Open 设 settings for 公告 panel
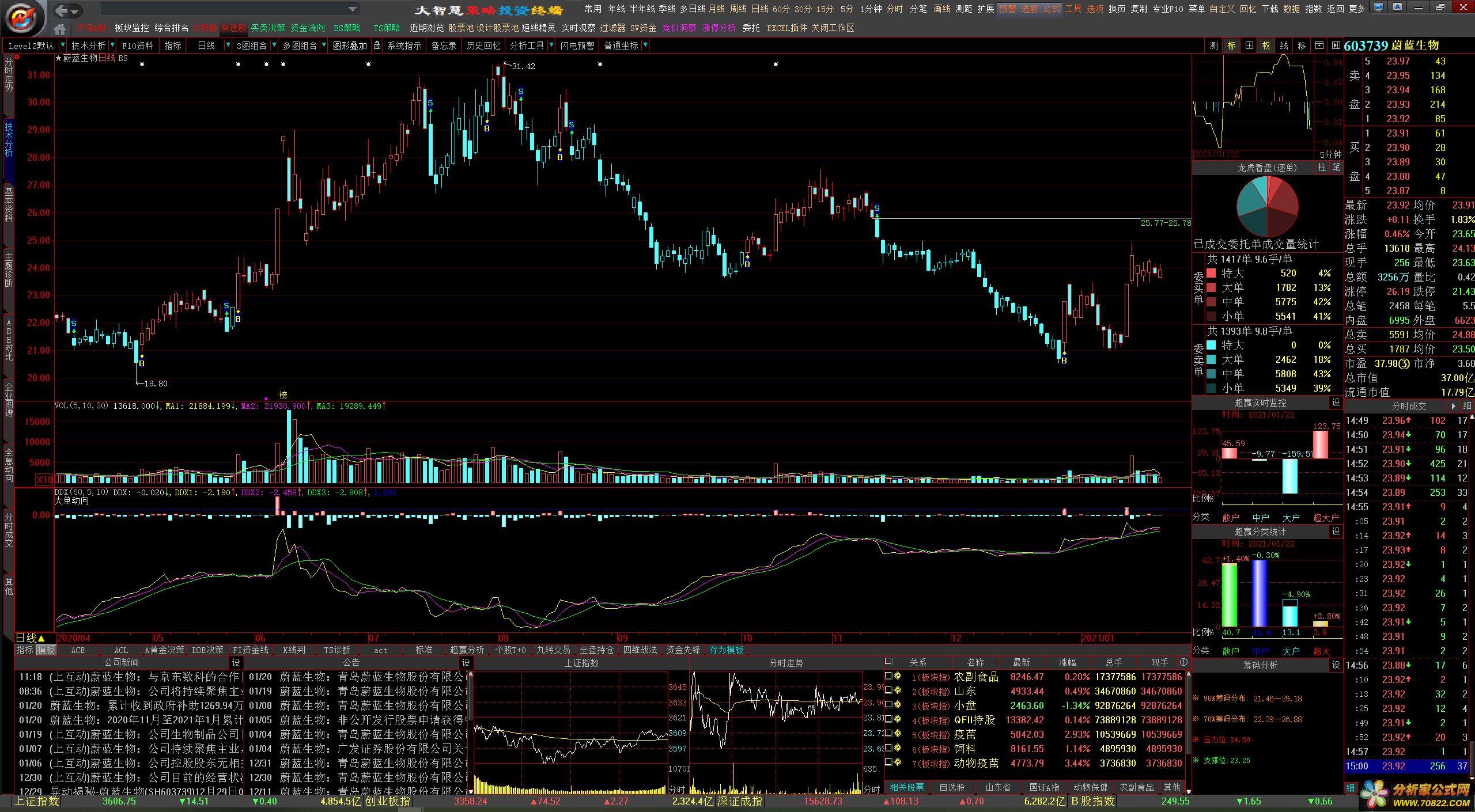1475x812 pixels. [x=466, y=663]
